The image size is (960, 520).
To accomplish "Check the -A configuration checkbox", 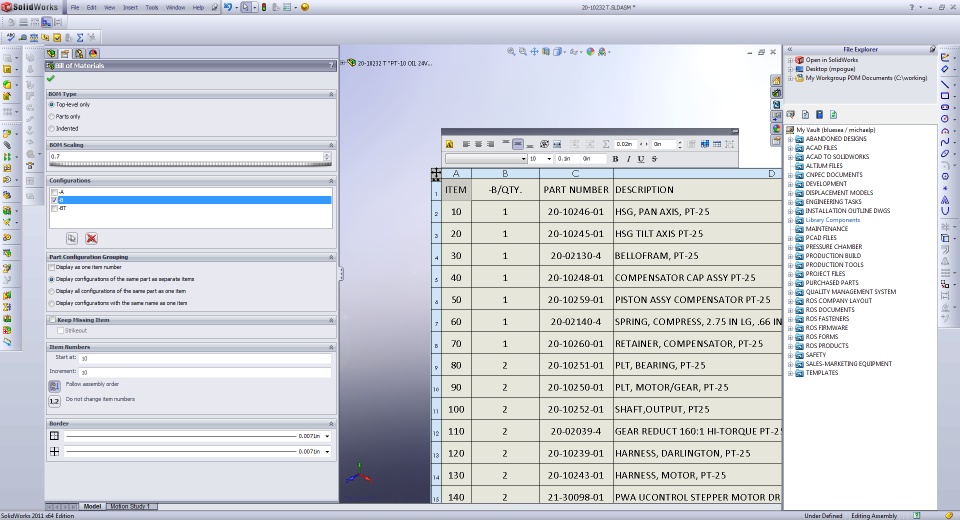I will (54, 192).
